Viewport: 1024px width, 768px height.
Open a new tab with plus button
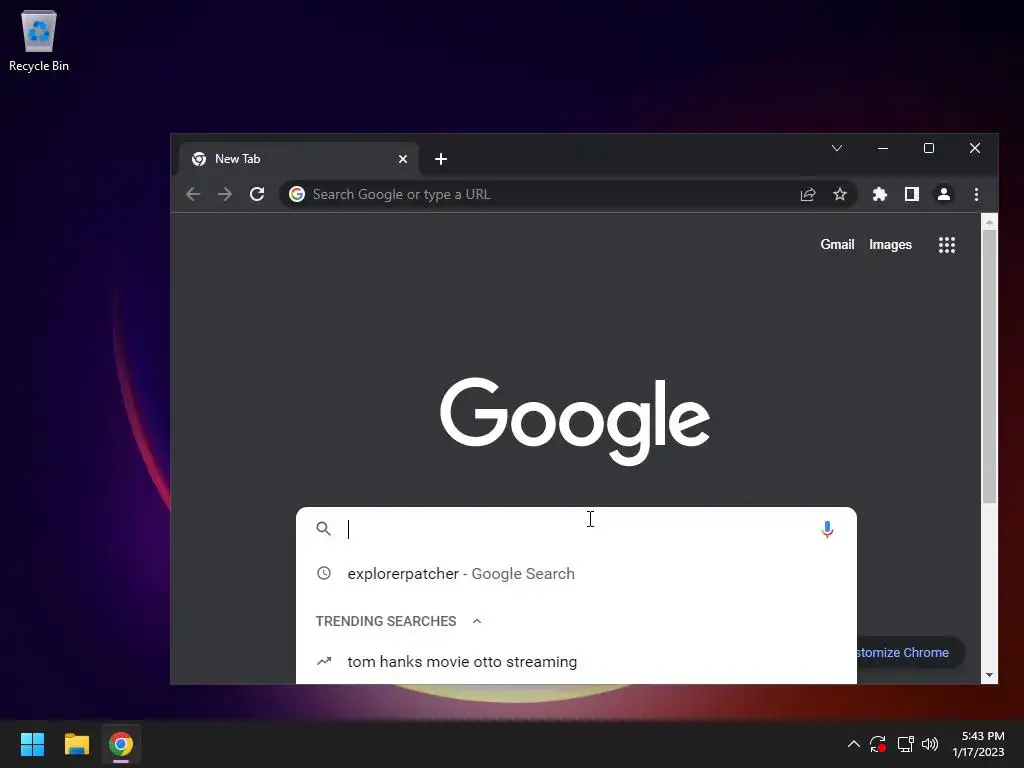click(x=441, y=159)
